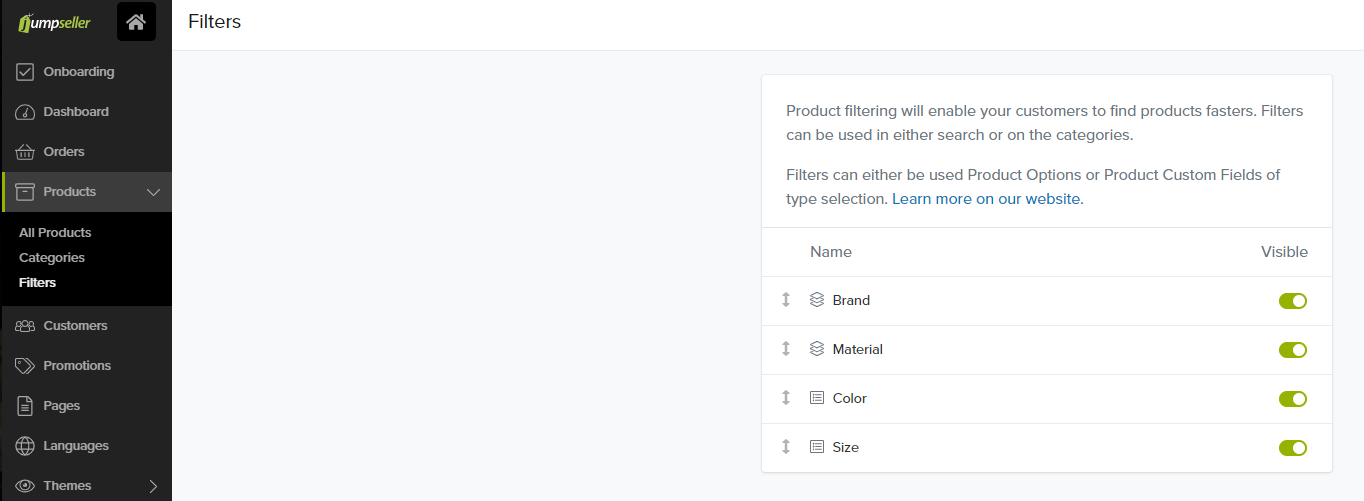Click the Customers people icon
This screenshot has width=1364, height=501.
point(25,326)
